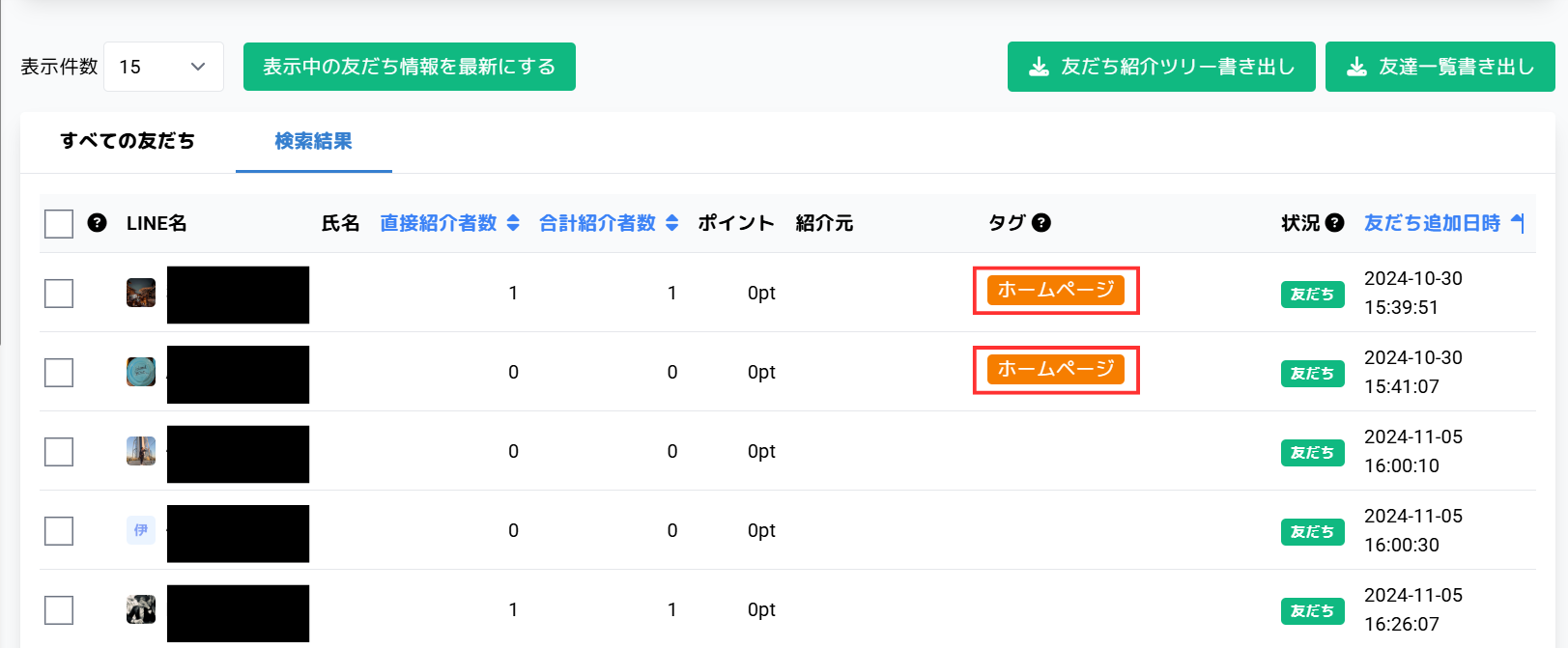
Task: Click help icon next to header checkbox
Action: 97,223
